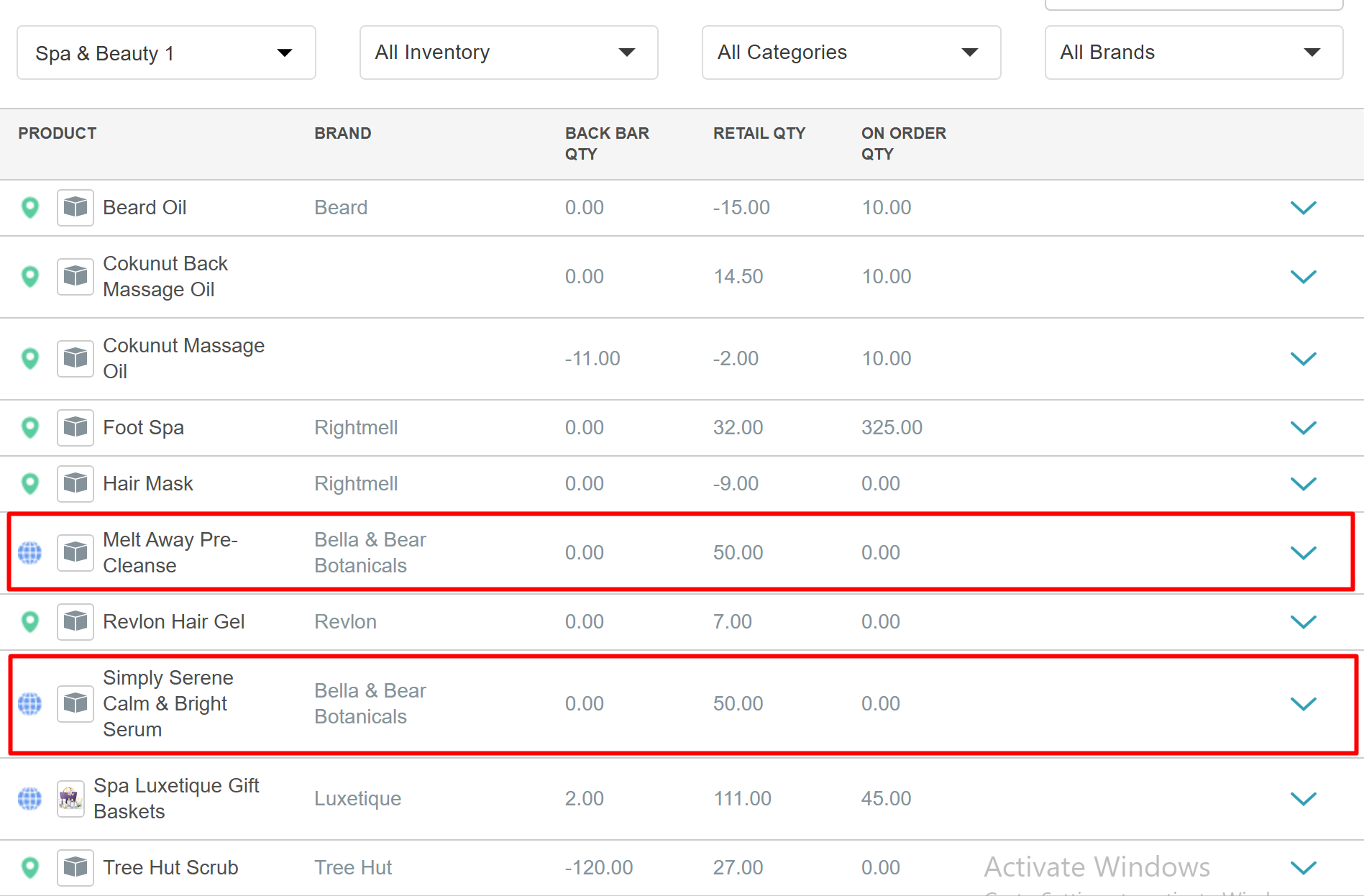Select the Simply Serene Calm & Bright Serum name

tap(168, 704)
